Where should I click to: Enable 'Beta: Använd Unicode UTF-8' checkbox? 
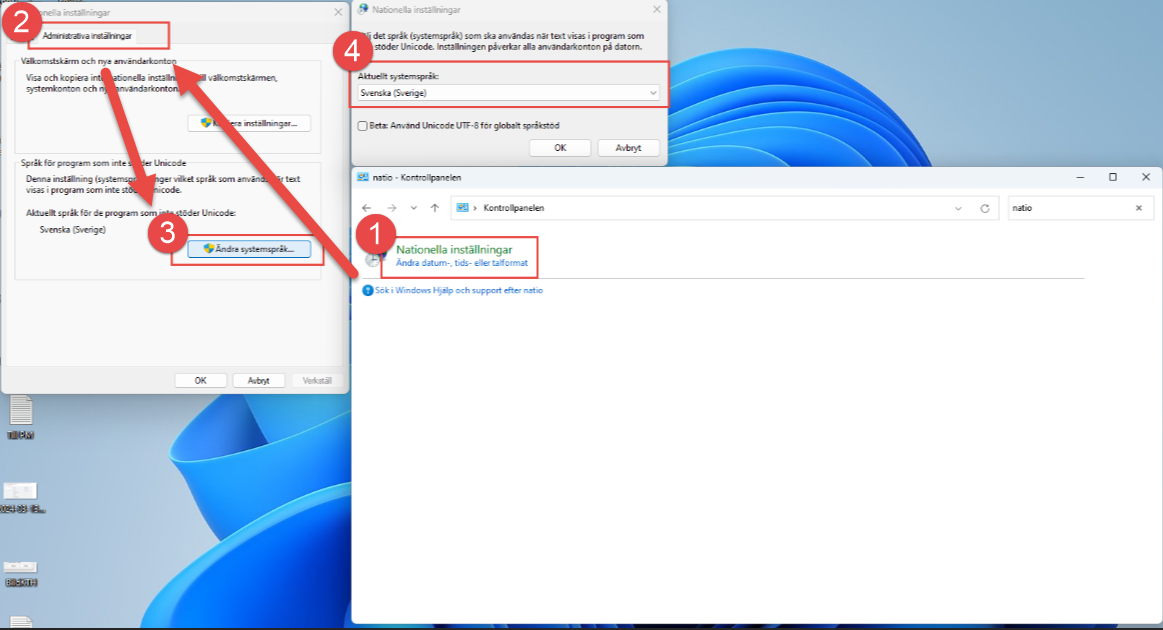pyautogui.click(x=363, y=126)
